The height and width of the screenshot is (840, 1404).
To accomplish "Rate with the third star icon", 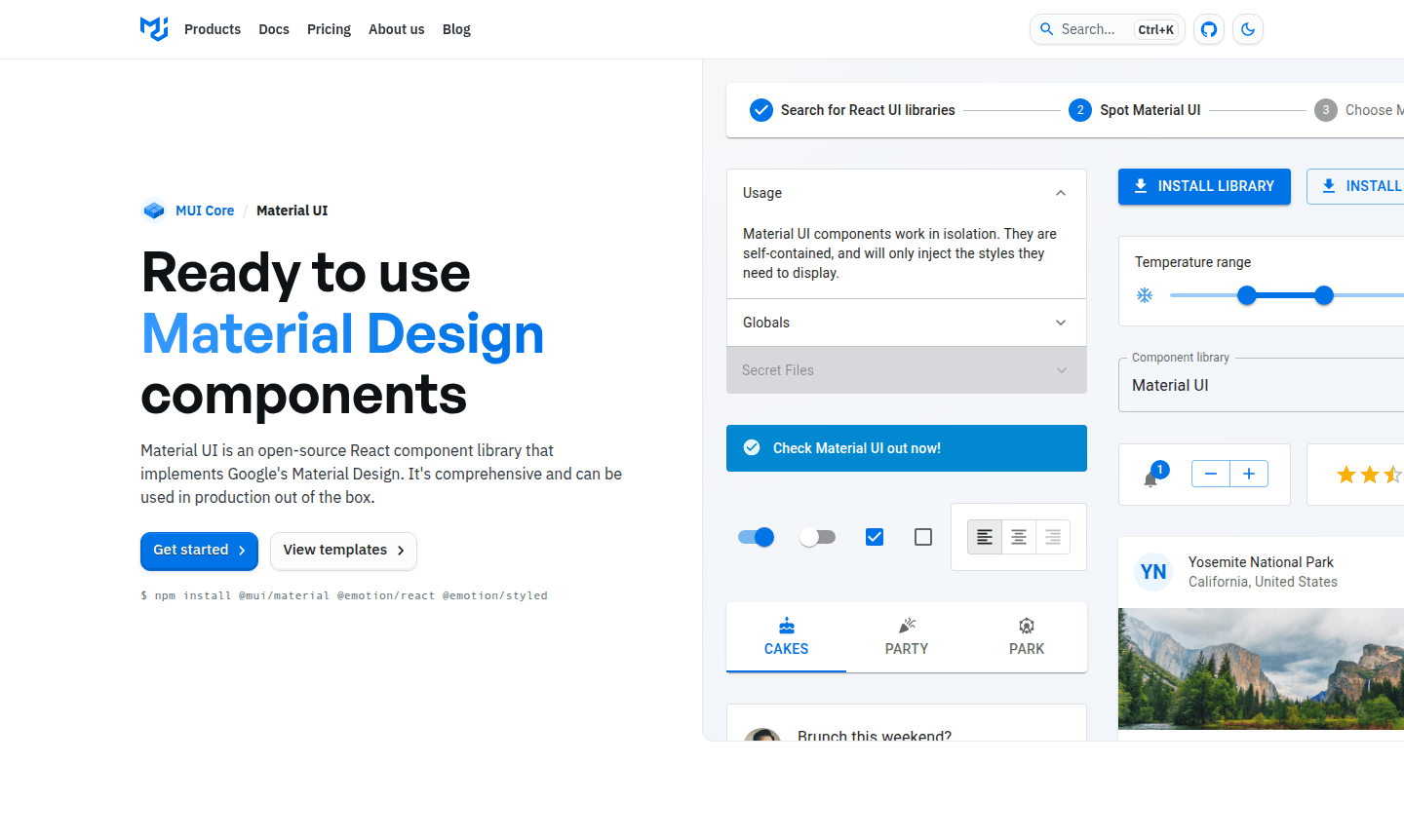I will 1393,475.
